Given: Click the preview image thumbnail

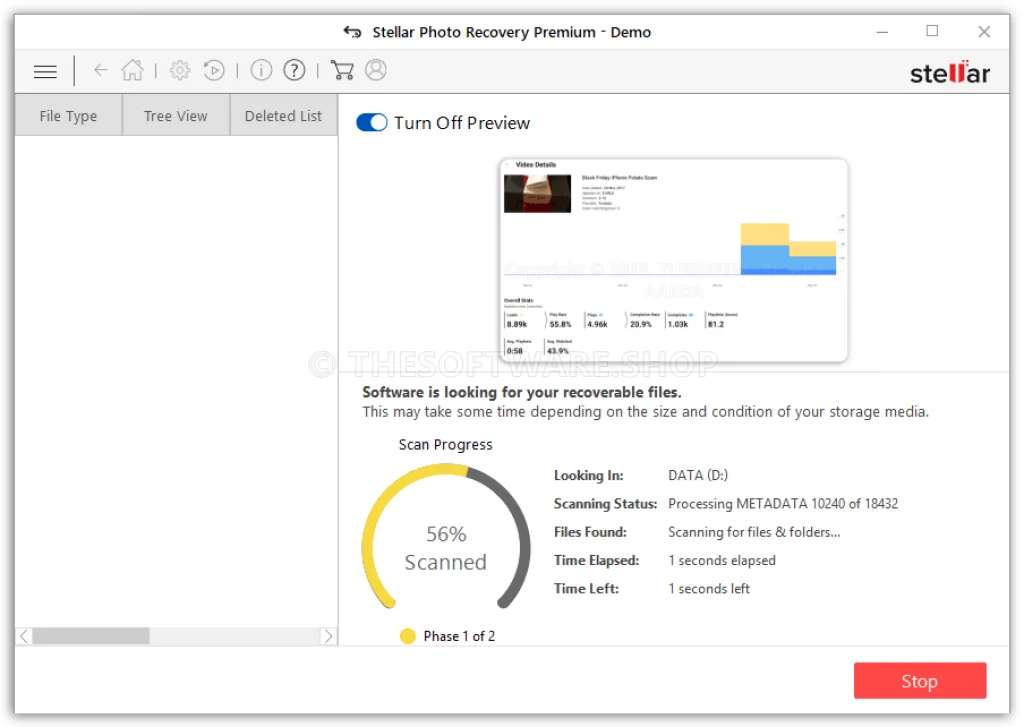Looking at the screenshot, I should [673, 260].
